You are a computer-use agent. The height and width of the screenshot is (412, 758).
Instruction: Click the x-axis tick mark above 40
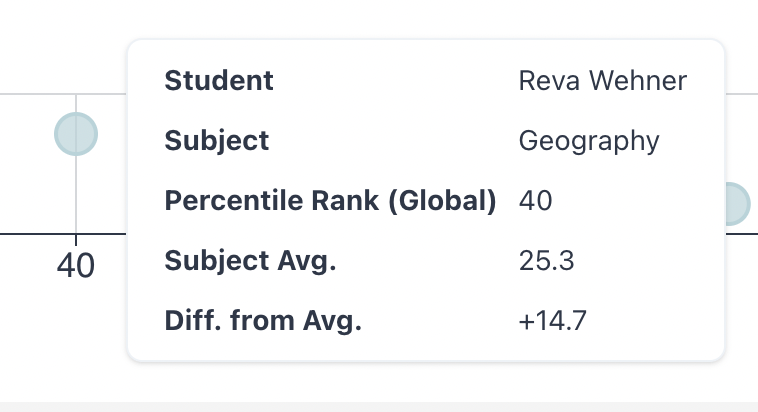click(76, 240)
